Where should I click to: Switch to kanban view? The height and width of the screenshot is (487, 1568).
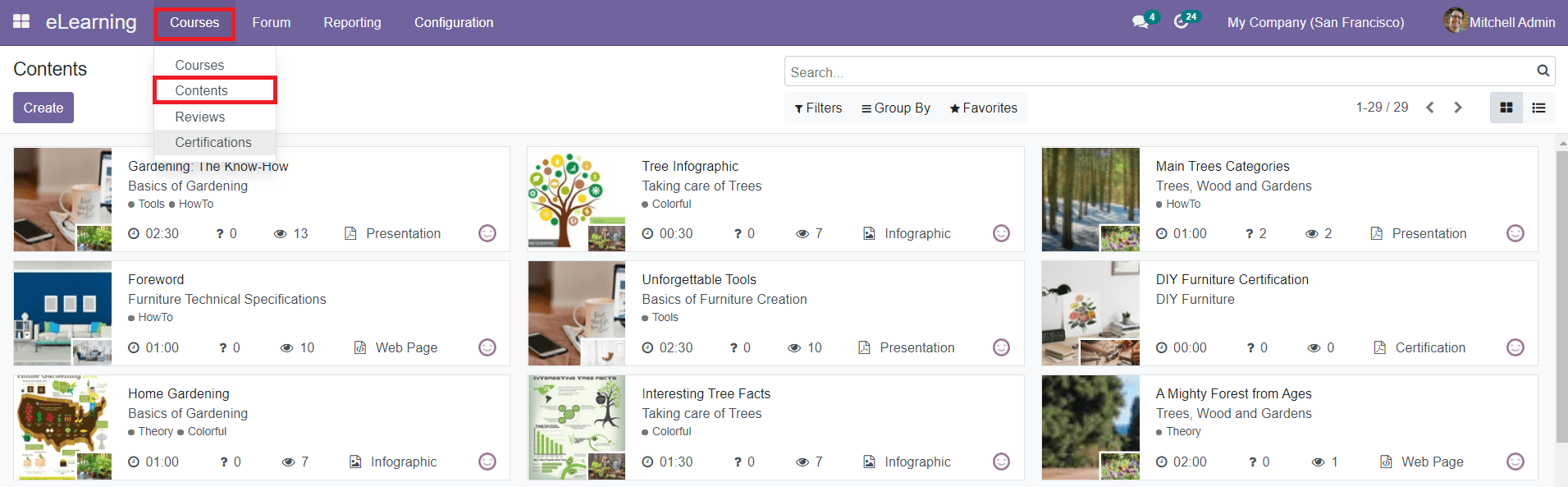pyautogui.click(x=1506, y=108)
